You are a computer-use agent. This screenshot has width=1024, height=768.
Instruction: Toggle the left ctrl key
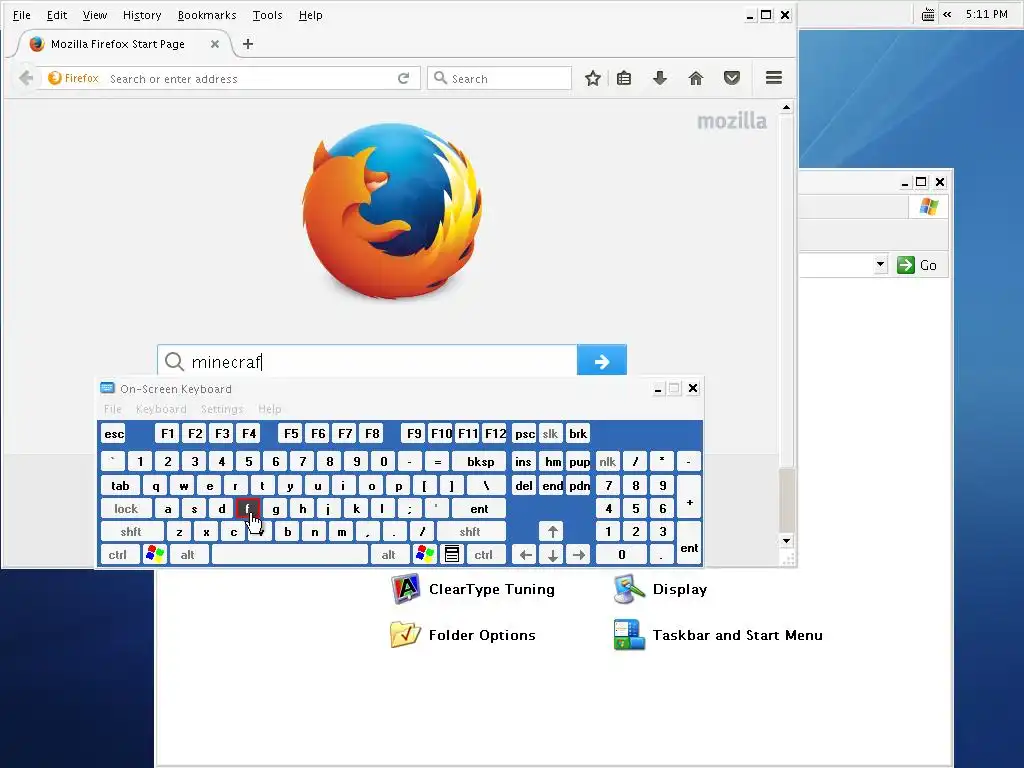(x=118, y=554)
